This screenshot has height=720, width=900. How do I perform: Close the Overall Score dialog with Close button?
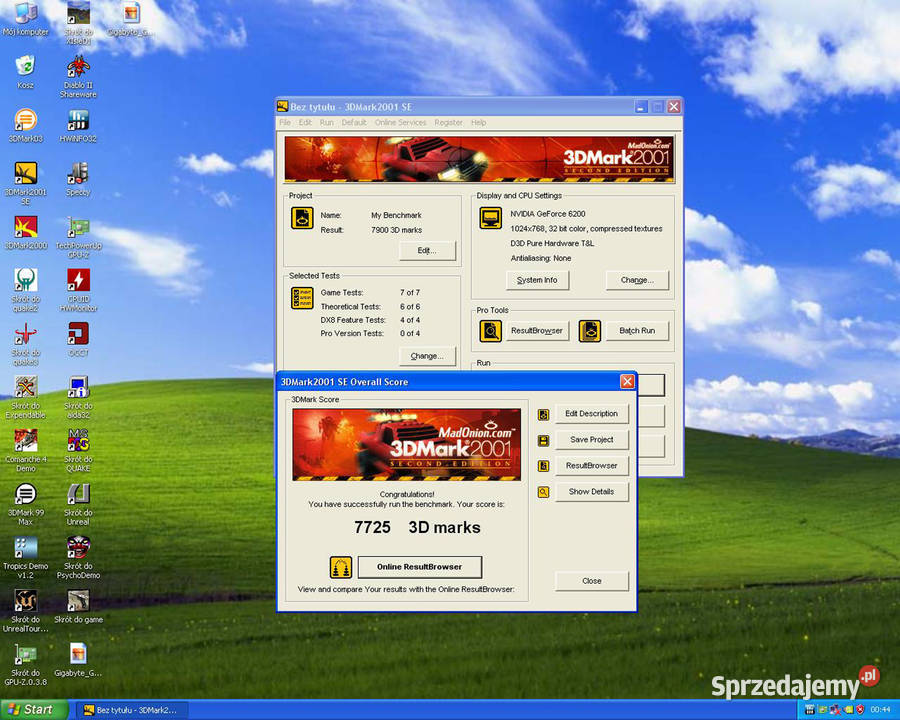click(x=591, y=580)
